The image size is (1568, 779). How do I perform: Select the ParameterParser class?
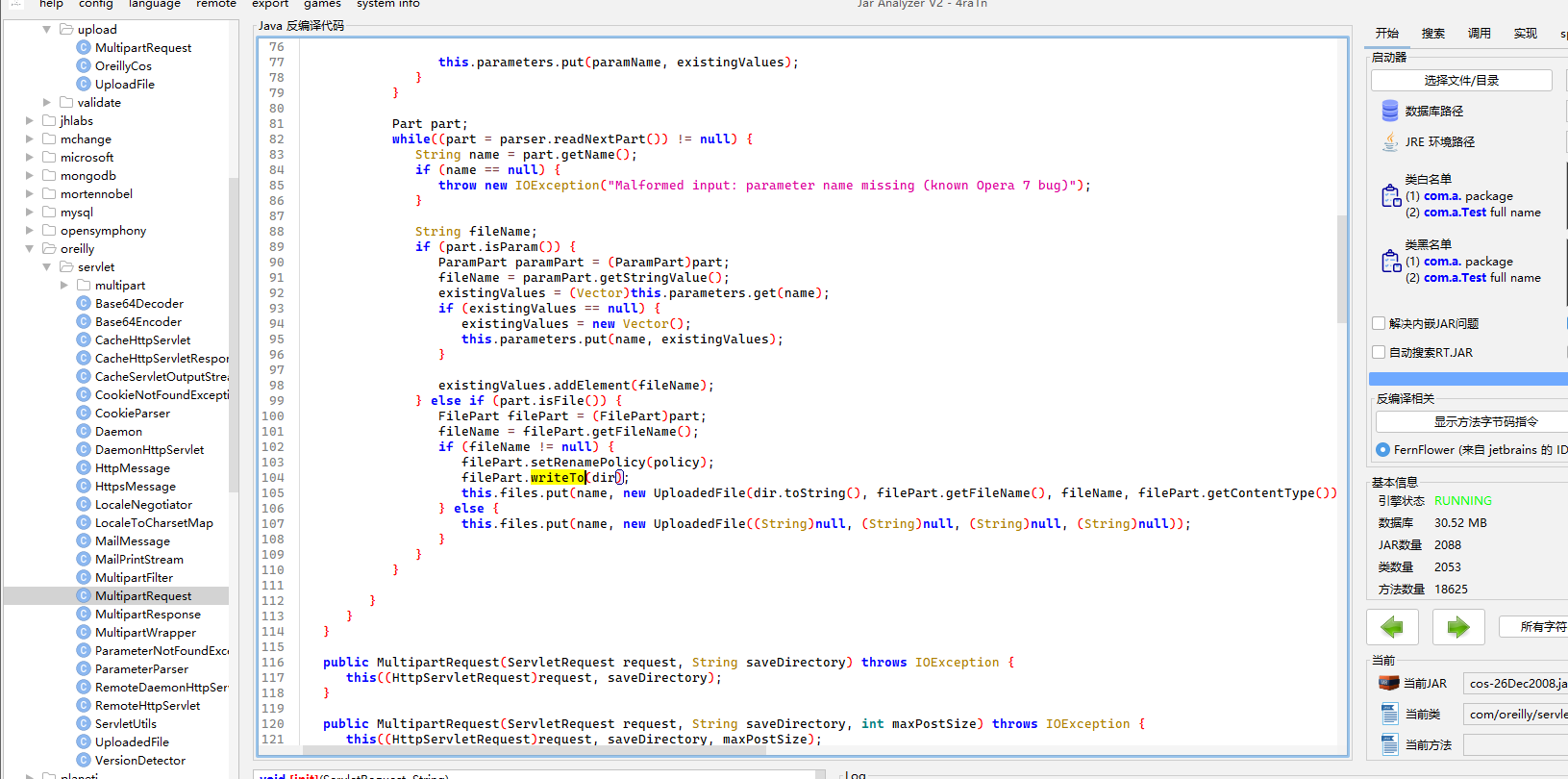click(141, 668)
